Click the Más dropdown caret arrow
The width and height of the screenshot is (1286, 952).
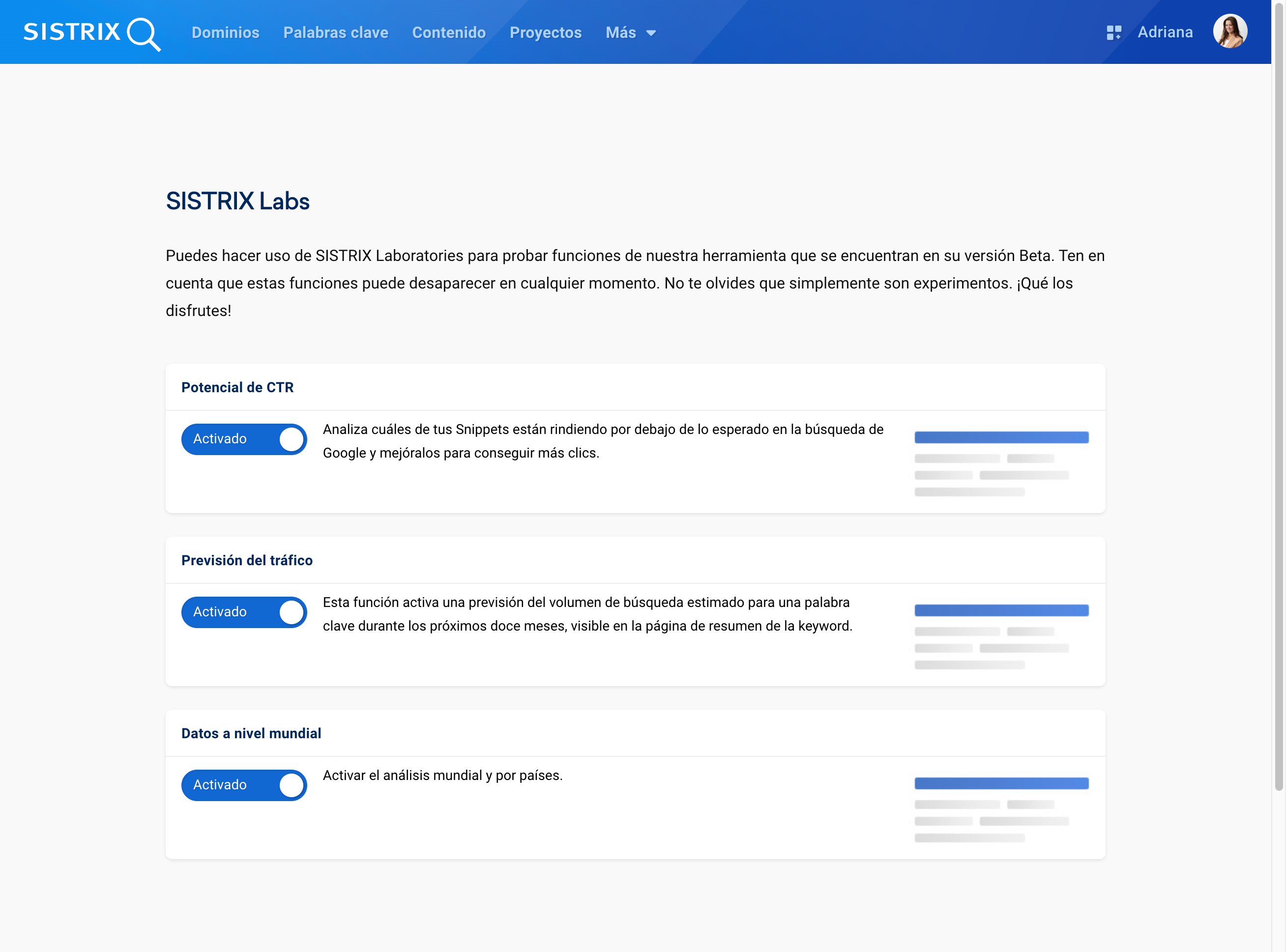pyautogui.click(x=651, y=33)
